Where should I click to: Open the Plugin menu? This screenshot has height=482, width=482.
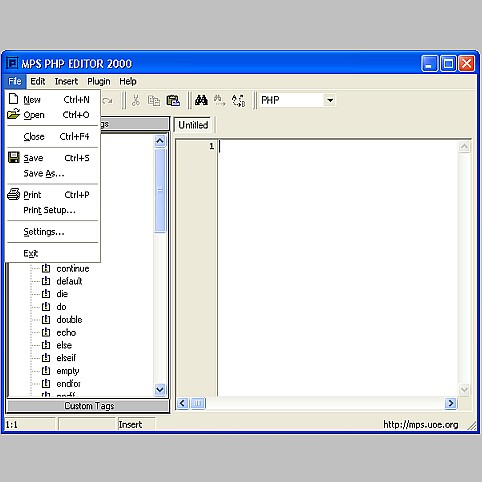pos(99,81)
